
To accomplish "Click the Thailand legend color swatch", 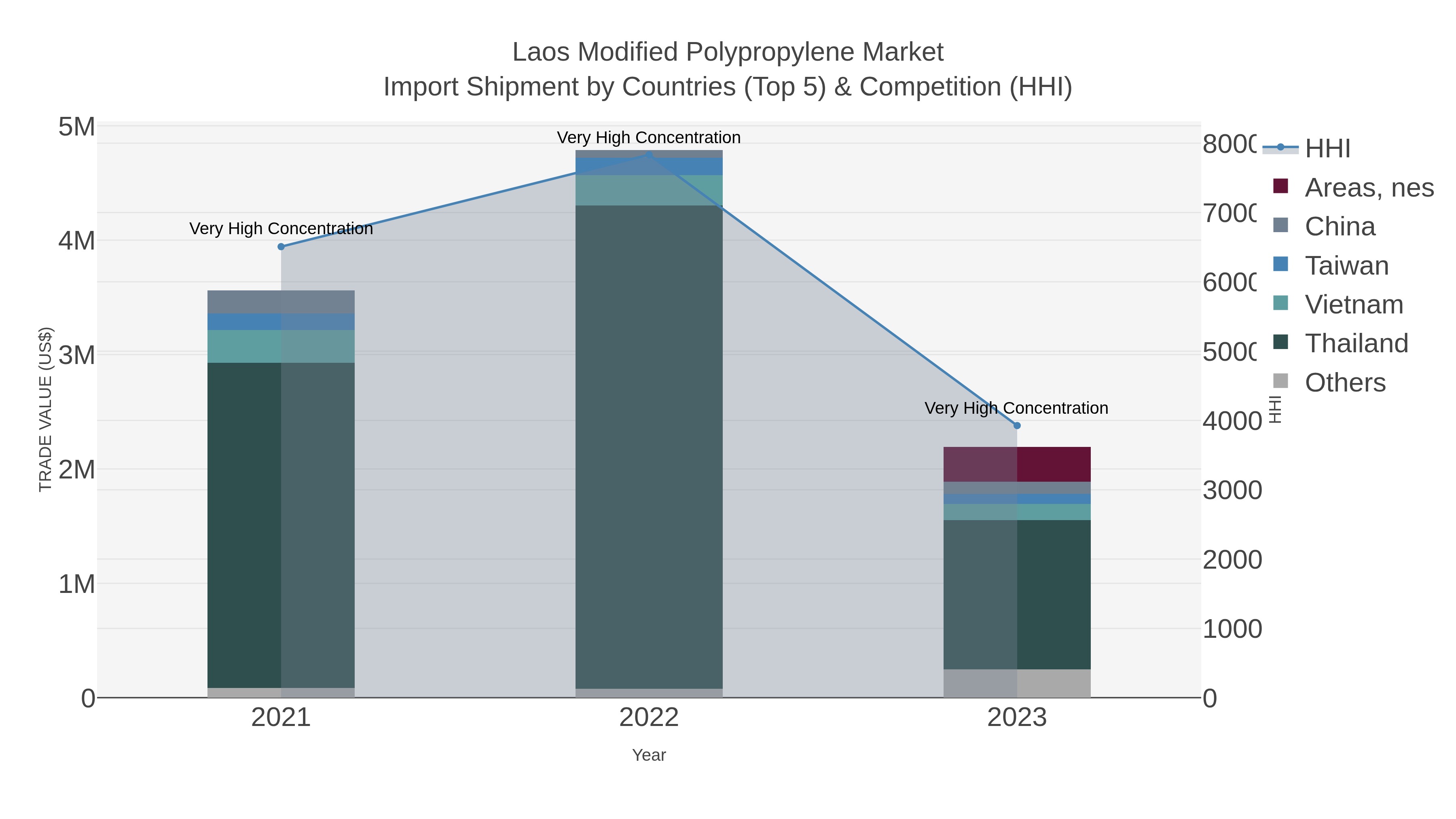I will (1280, 342).
